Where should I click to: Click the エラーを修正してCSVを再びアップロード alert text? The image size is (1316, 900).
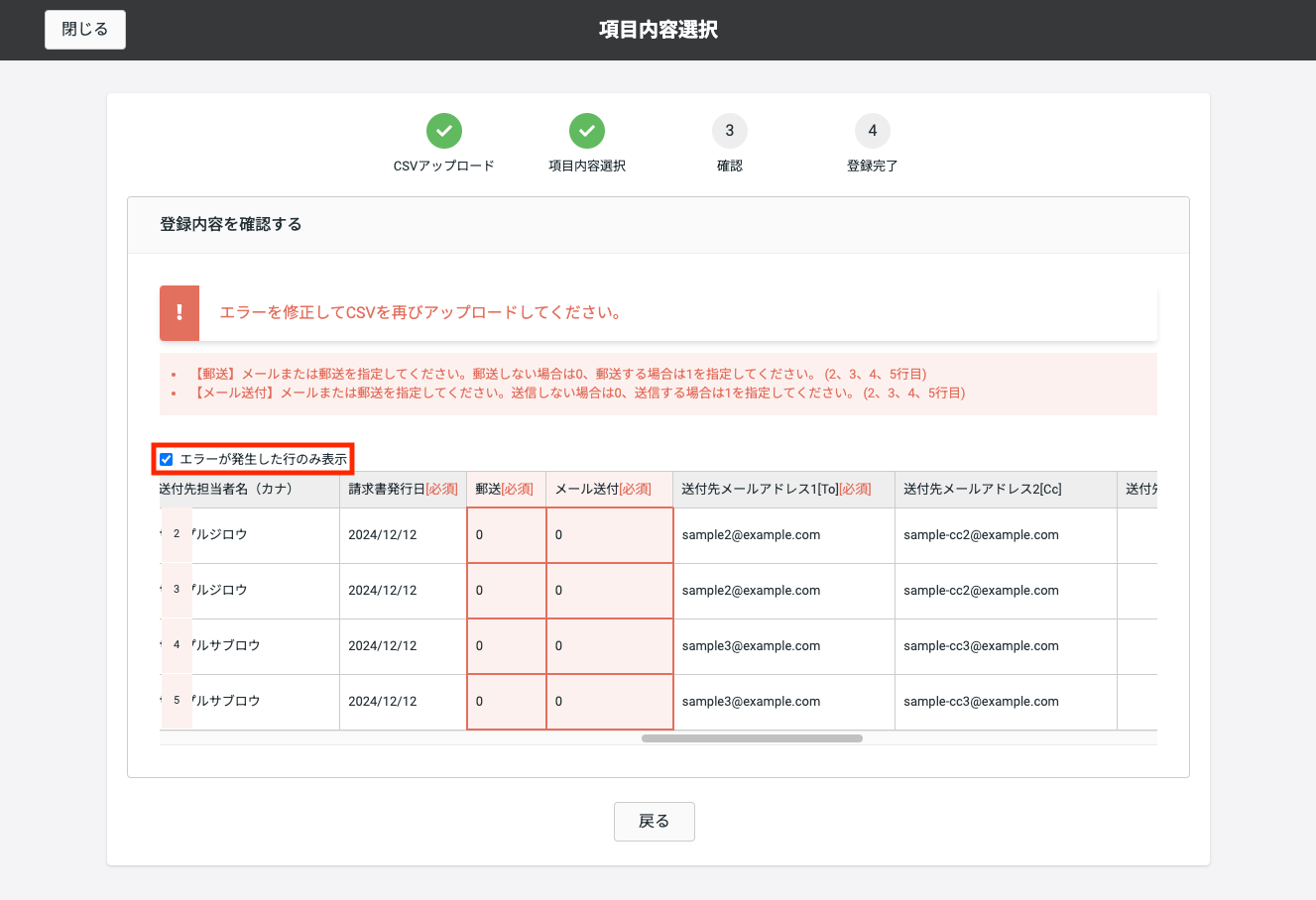pos(421,312)
